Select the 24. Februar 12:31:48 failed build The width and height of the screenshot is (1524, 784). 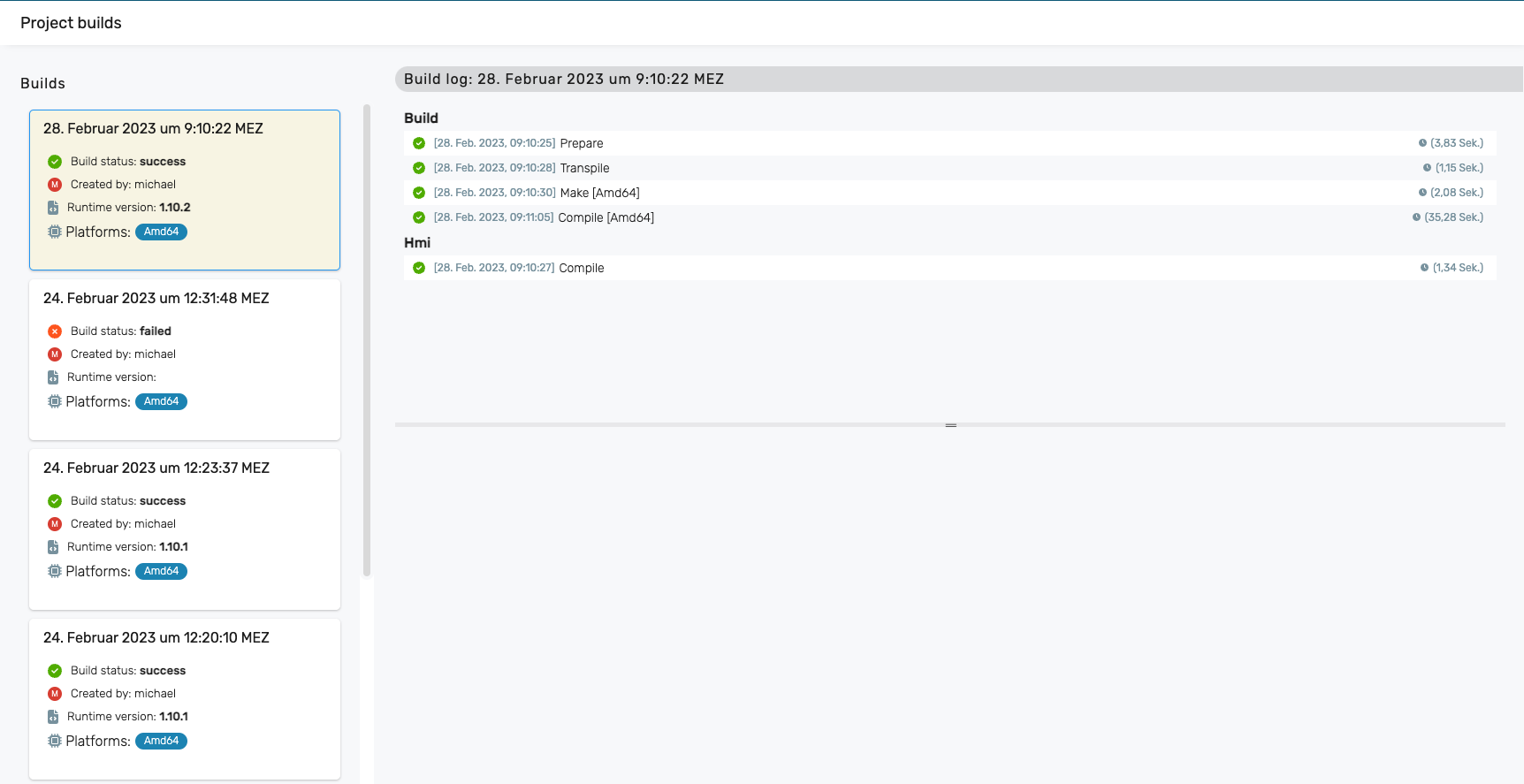tap(185, 360)
